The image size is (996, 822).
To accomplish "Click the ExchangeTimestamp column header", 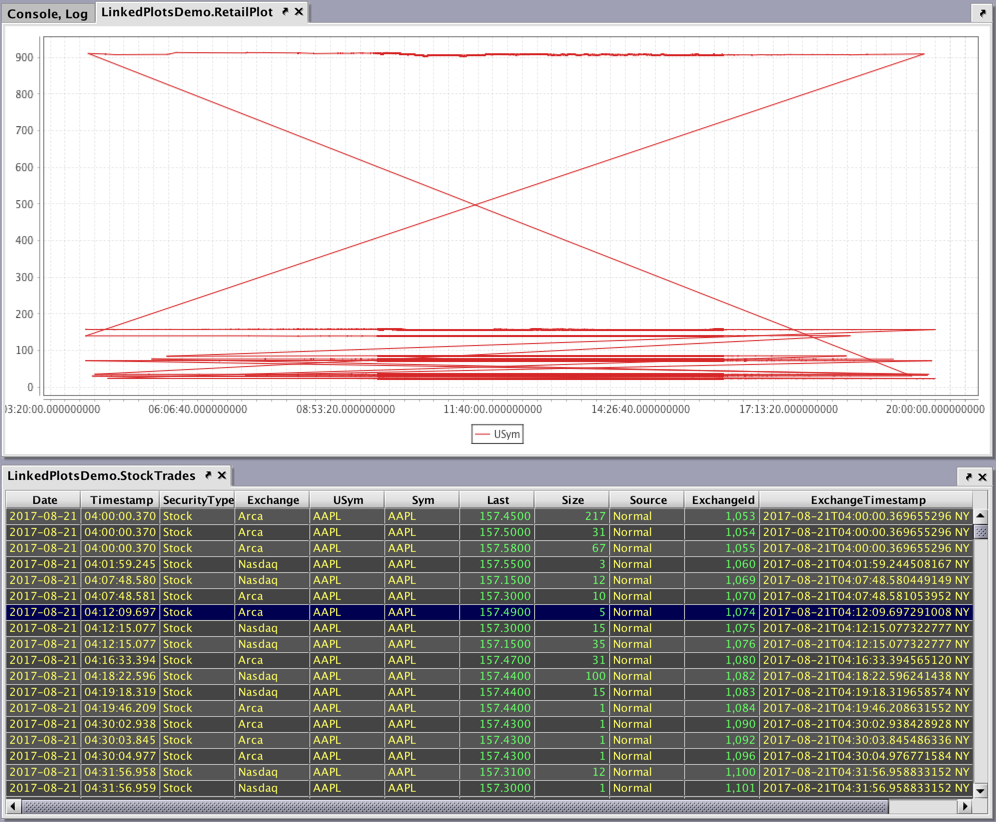I will pos(867,500).
